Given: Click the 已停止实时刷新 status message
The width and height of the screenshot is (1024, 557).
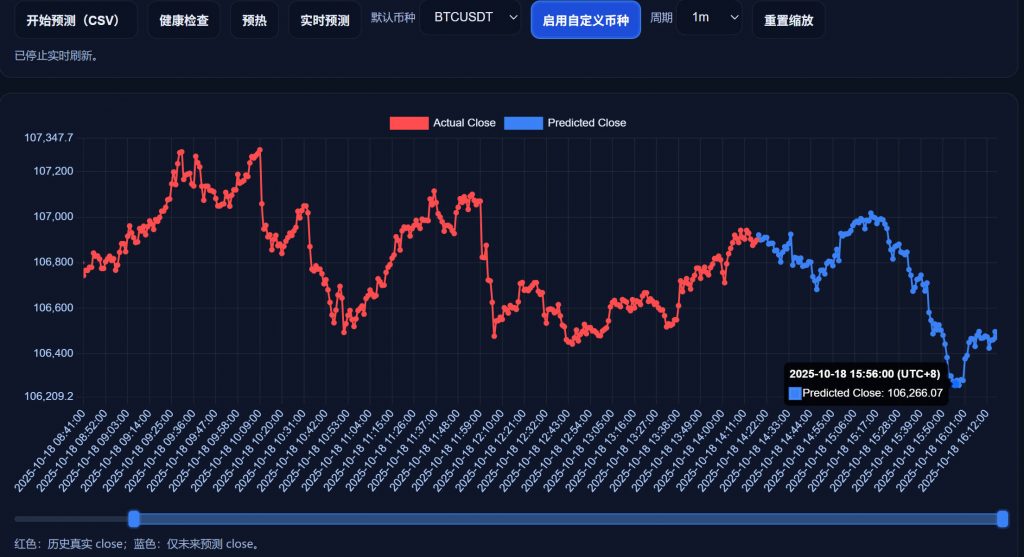Looking at the screenshot, I should pyautogui.click(x=56, y=56).
